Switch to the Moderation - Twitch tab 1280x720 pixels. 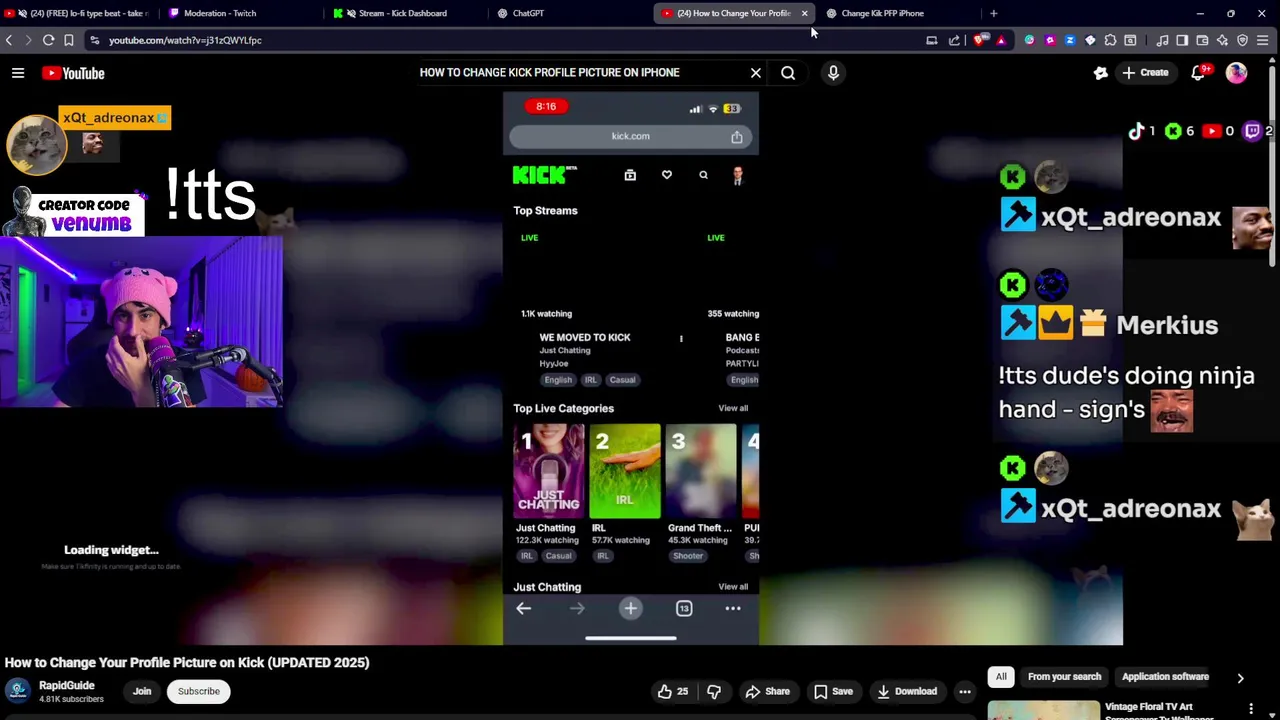tap(240, 13)
